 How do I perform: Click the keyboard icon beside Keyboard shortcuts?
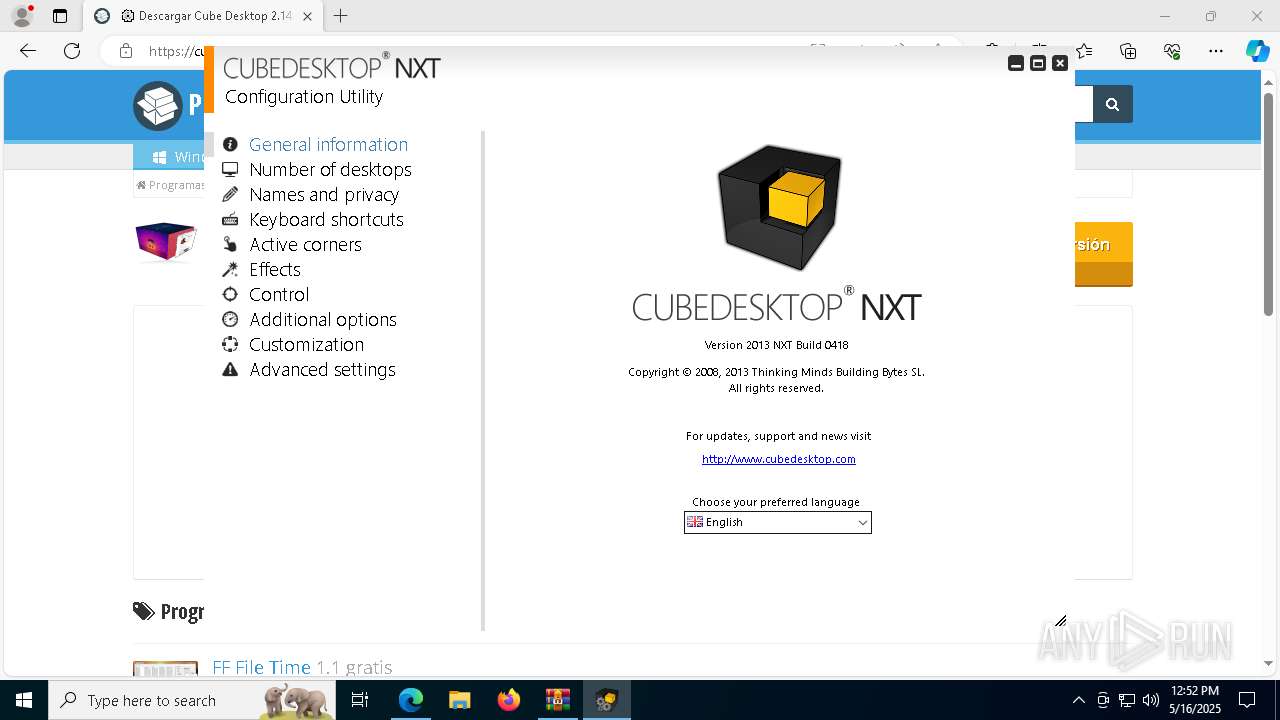point(230,219)
